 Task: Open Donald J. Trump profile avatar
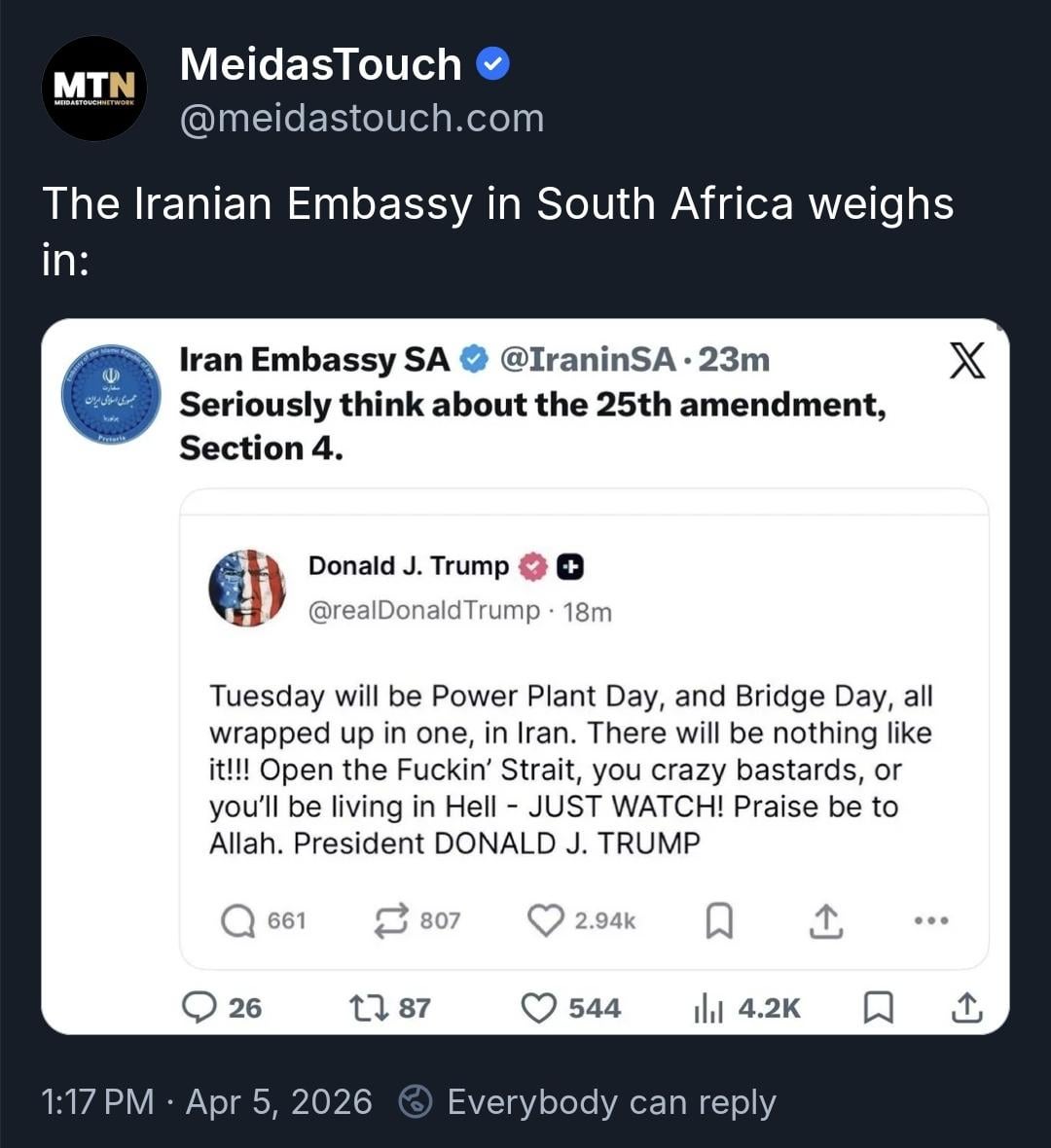click(x=247, y=588)
